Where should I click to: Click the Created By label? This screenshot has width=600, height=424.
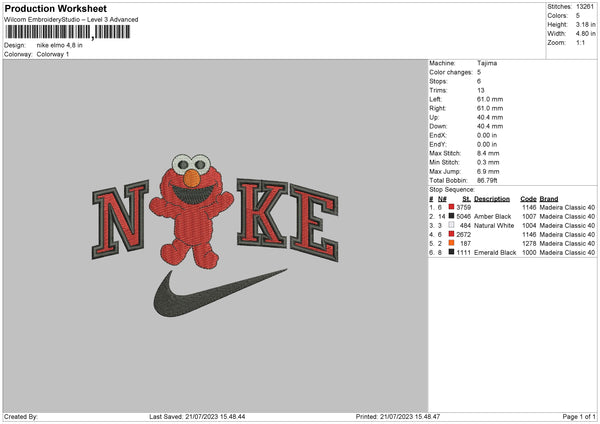(21, 417)
